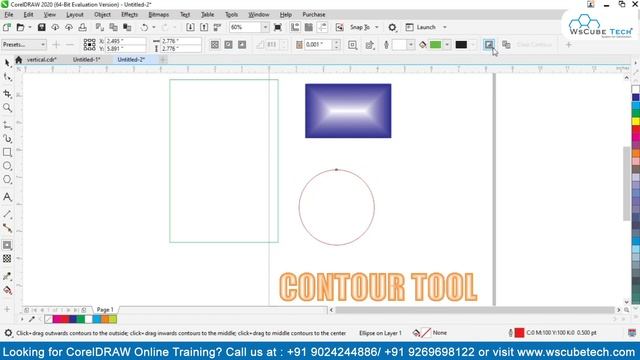Select the Crop tool
The image size is (640, 360).
click(7, 94)
